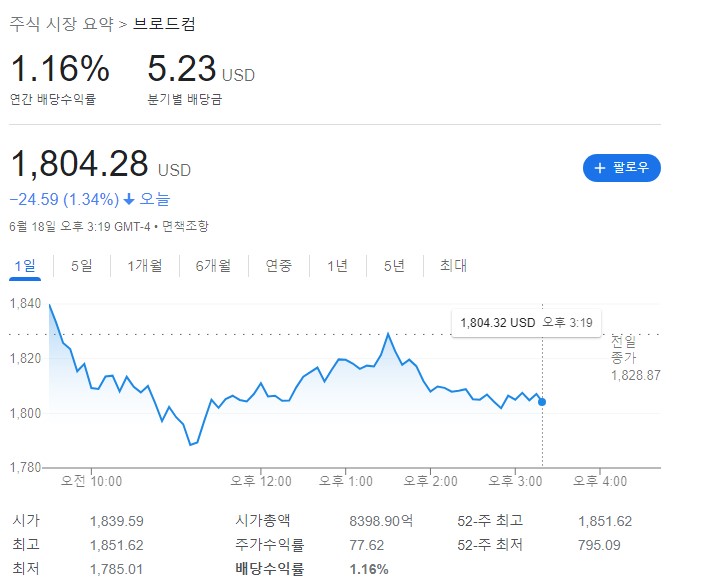Viewport: 705px width, 584px height.
Task: Click the 분기별 배당금 label
Action: (x=185, y=99)
